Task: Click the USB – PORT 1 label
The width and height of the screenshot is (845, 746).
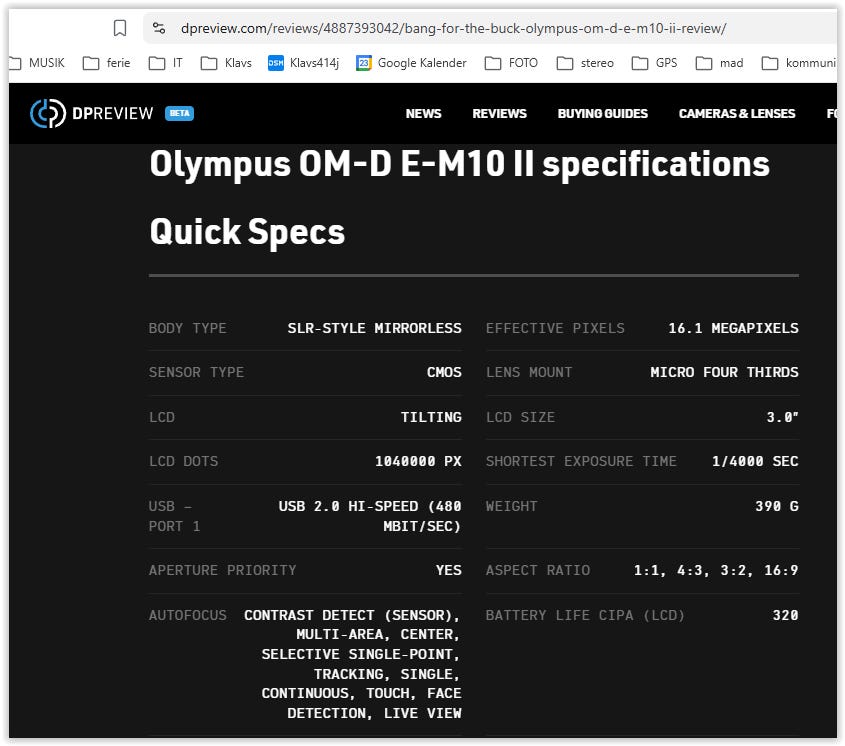Action: pos(175,516)
